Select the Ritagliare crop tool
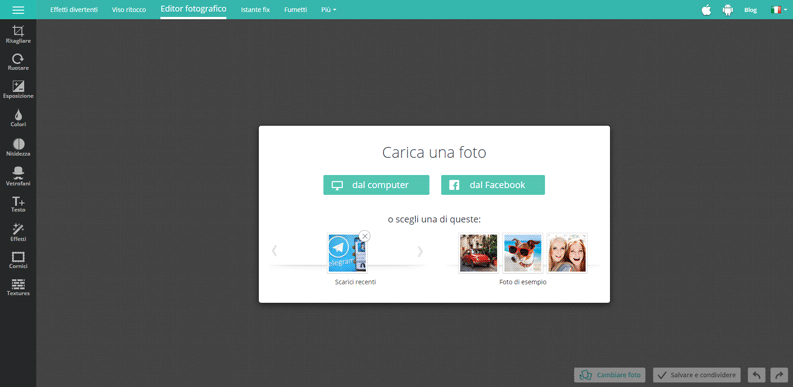The width and height of the screenshot is (793, 387). 18,34
